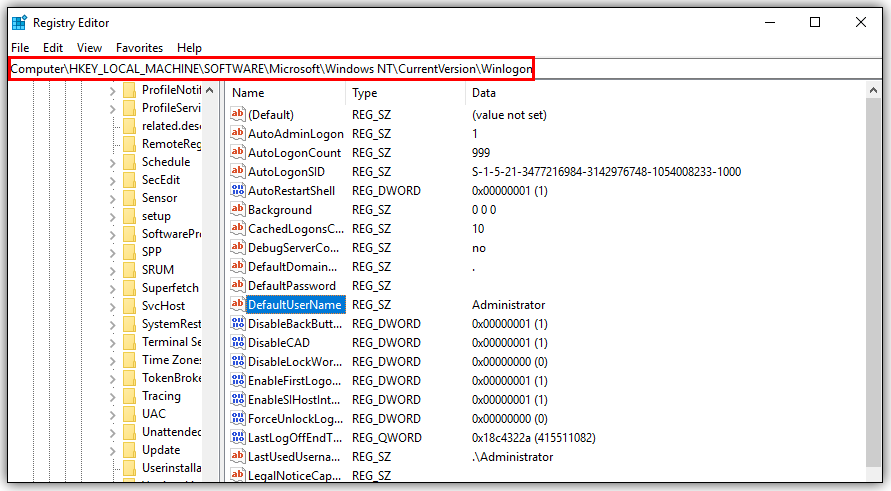Maximize the Registry Editor window
The width and height of the screenshot is (891, 491).
pos(815,22)
